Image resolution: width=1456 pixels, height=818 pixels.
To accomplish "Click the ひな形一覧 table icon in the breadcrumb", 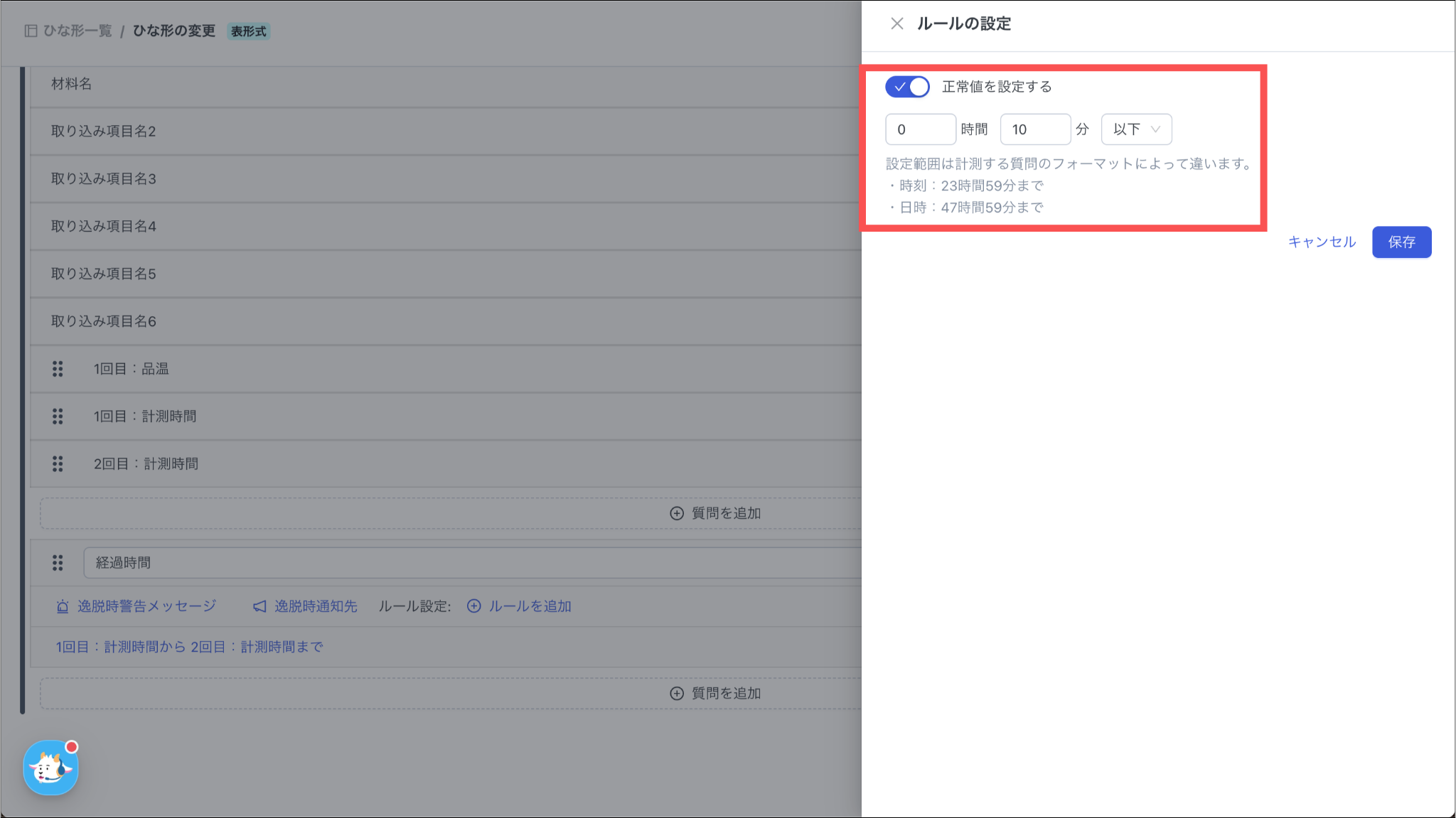I will tap(31, 31).
